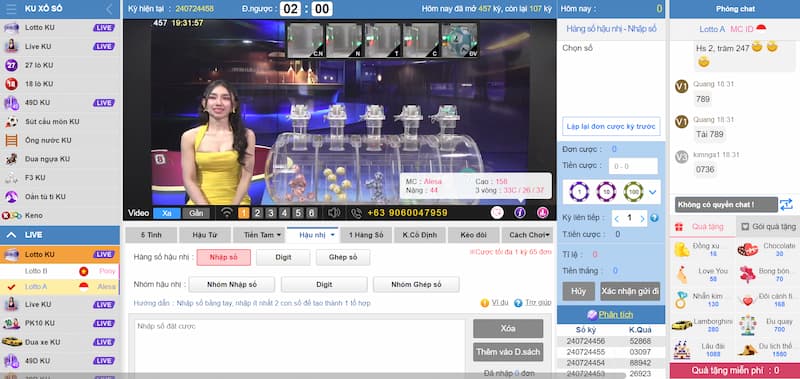Select video line 5
Viewport: 800px width, 379px height.
click(x=298, y=213)
